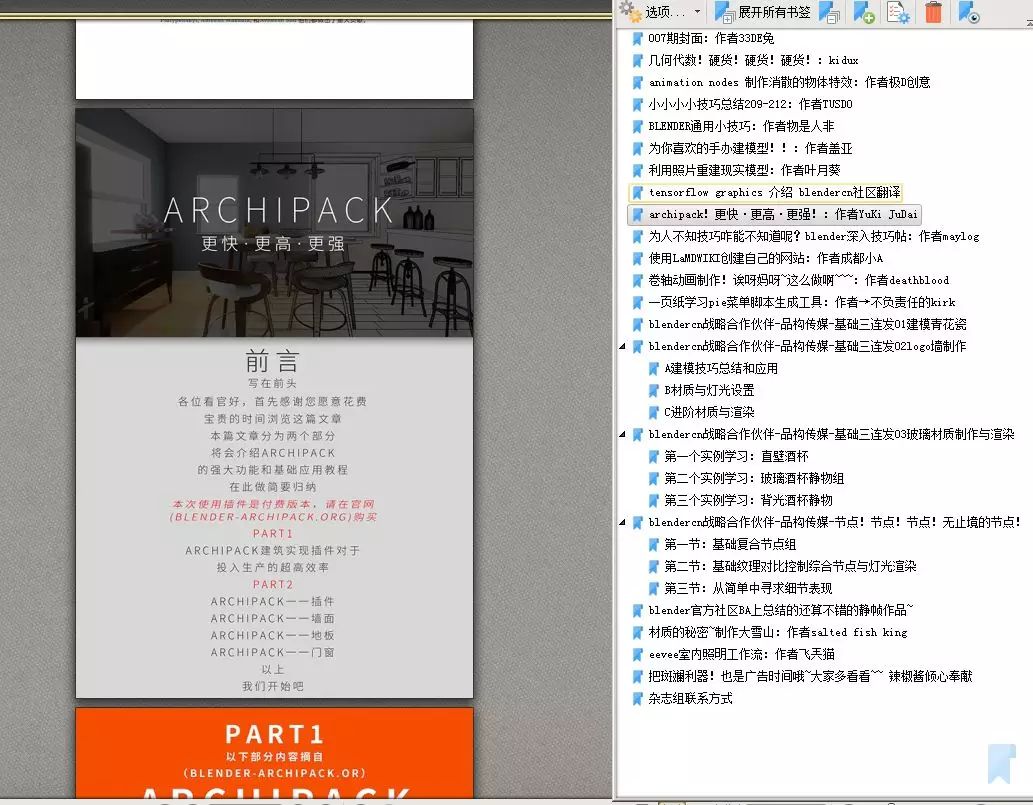The width and height of the screenshot is (1033, 805).
Task: Click bookmark icon beside 007期封面 entry
Action: (637, 38)
